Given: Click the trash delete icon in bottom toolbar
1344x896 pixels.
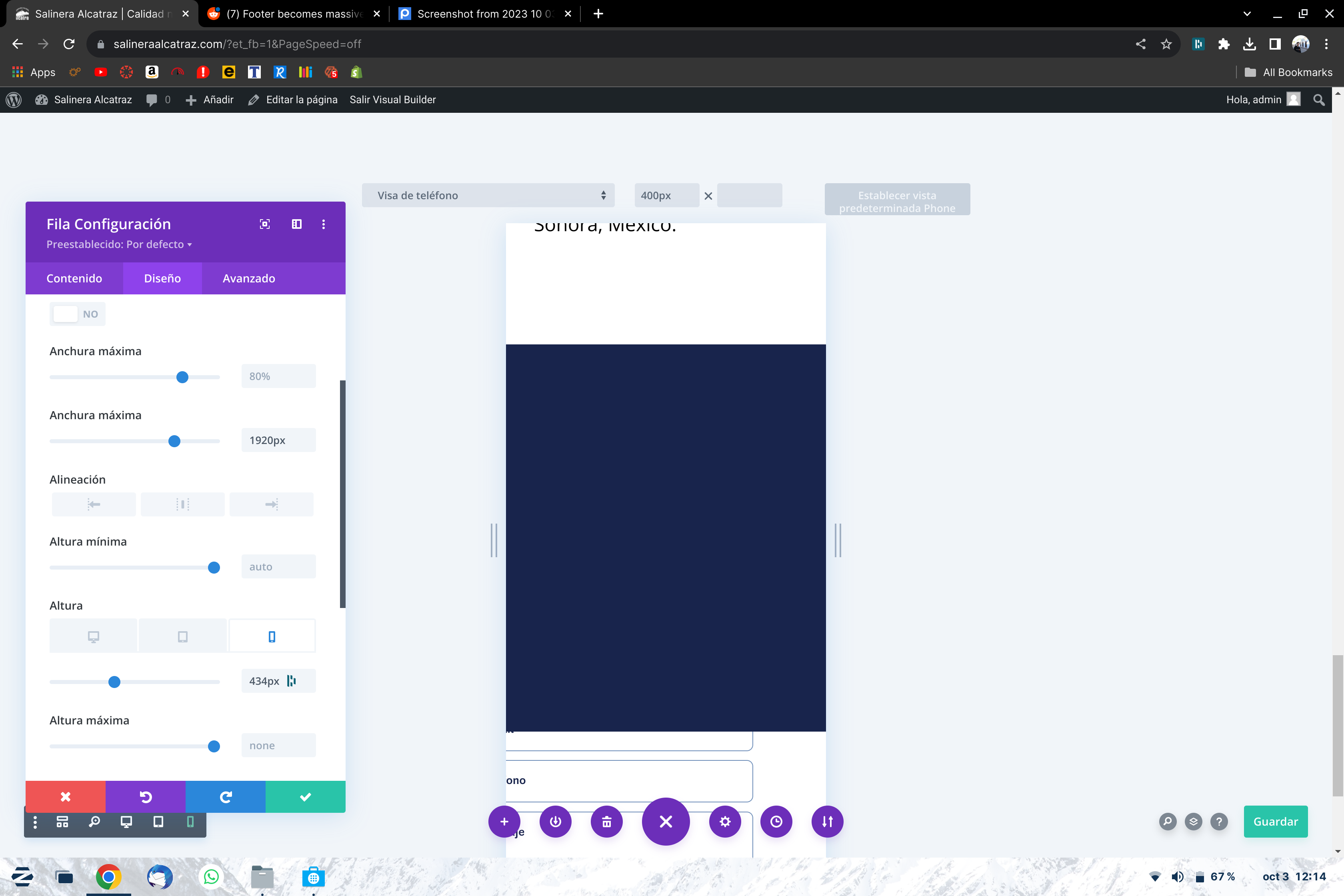Looking at the screenshot, I should coord(606,821).
